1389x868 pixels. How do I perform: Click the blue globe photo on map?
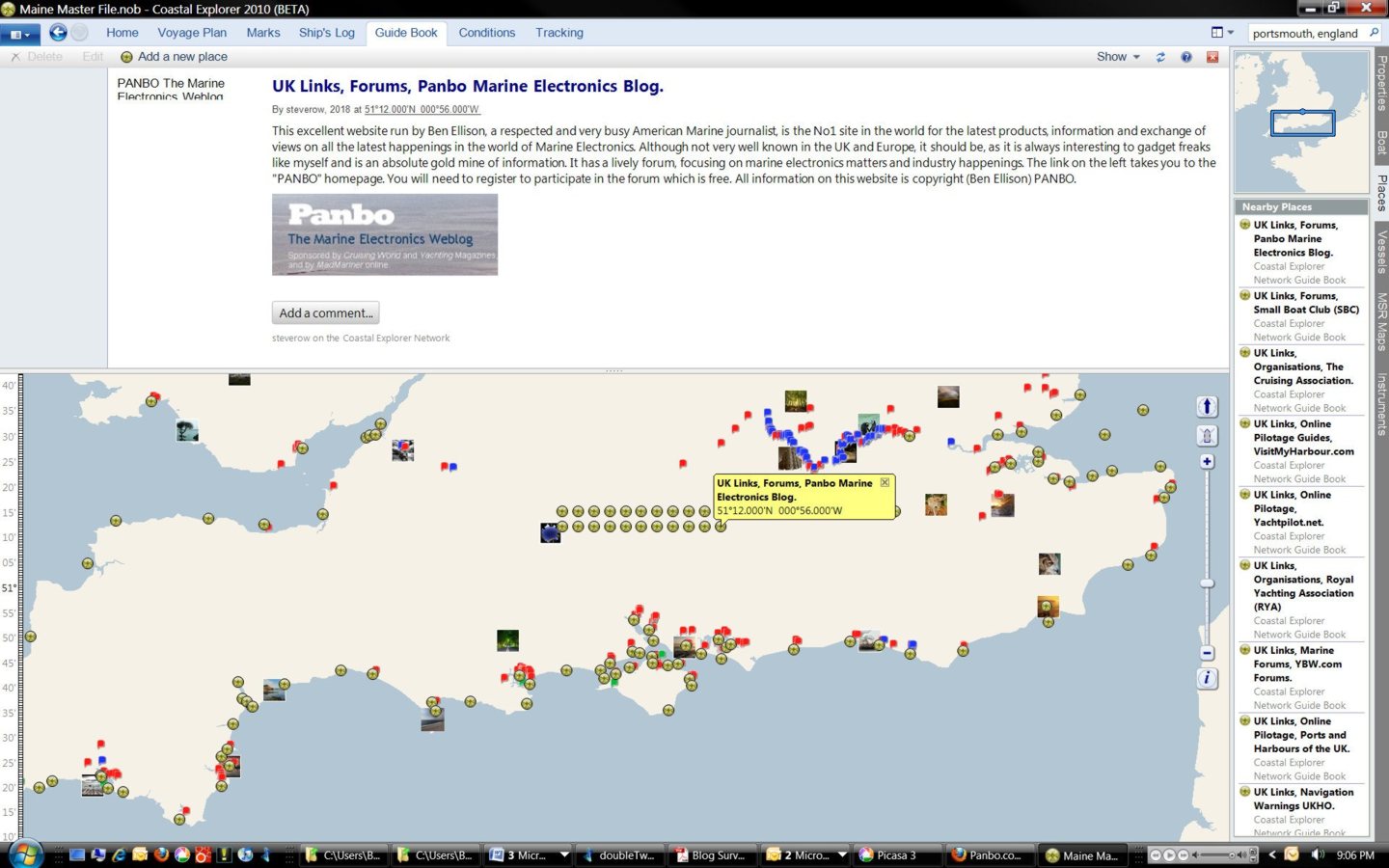(551, 532)
